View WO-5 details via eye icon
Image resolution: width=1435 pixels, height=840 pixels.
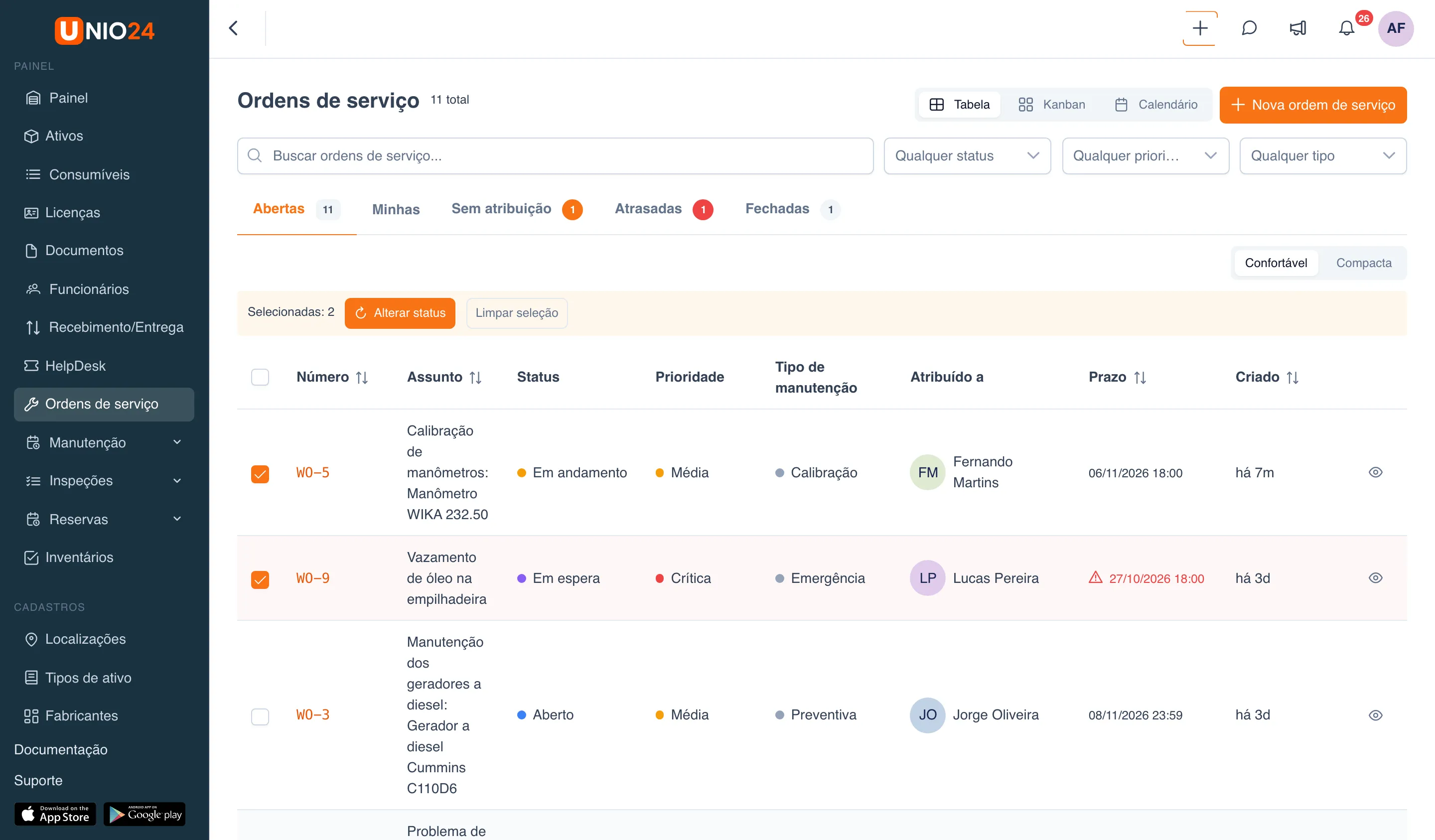coord(1375,472)
